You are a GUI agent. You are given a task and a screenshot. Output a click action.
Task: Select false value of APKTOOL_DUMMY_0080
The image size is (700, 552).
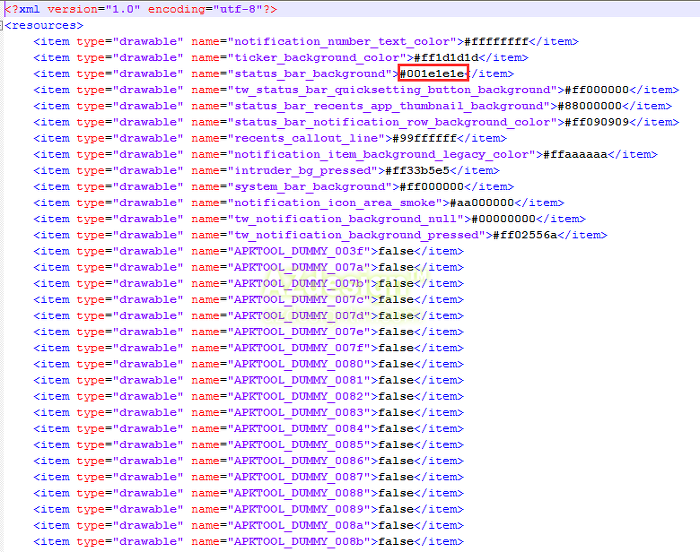[x=396, y=364]
